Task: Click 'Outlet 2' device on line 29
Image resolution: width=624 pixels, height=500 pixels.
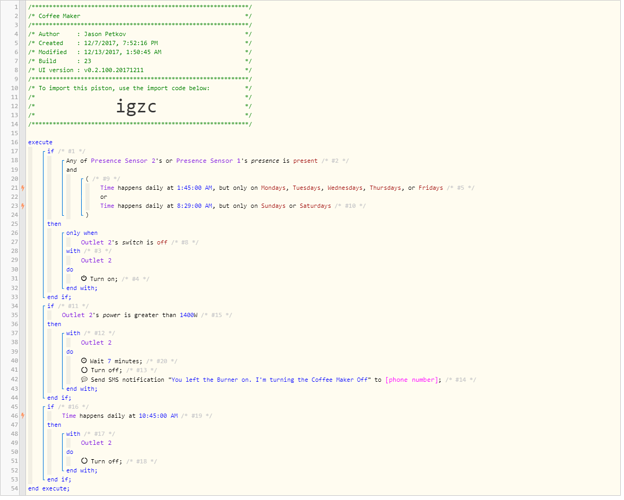Action: [x=96, y=261]
